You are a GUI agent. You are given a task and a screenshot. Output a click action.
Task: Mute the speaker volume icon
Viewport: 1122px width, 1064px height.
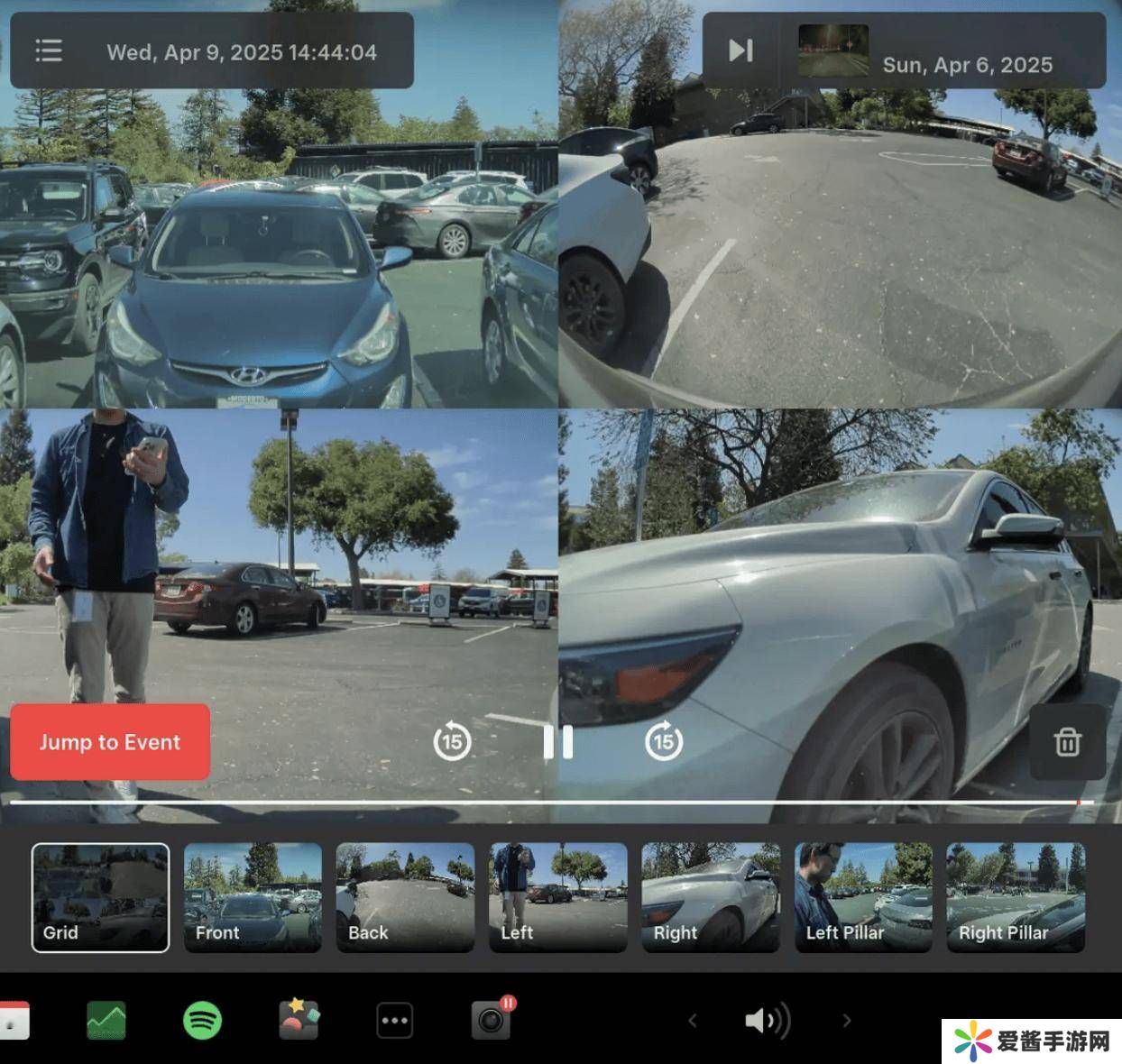(767, 1021)
